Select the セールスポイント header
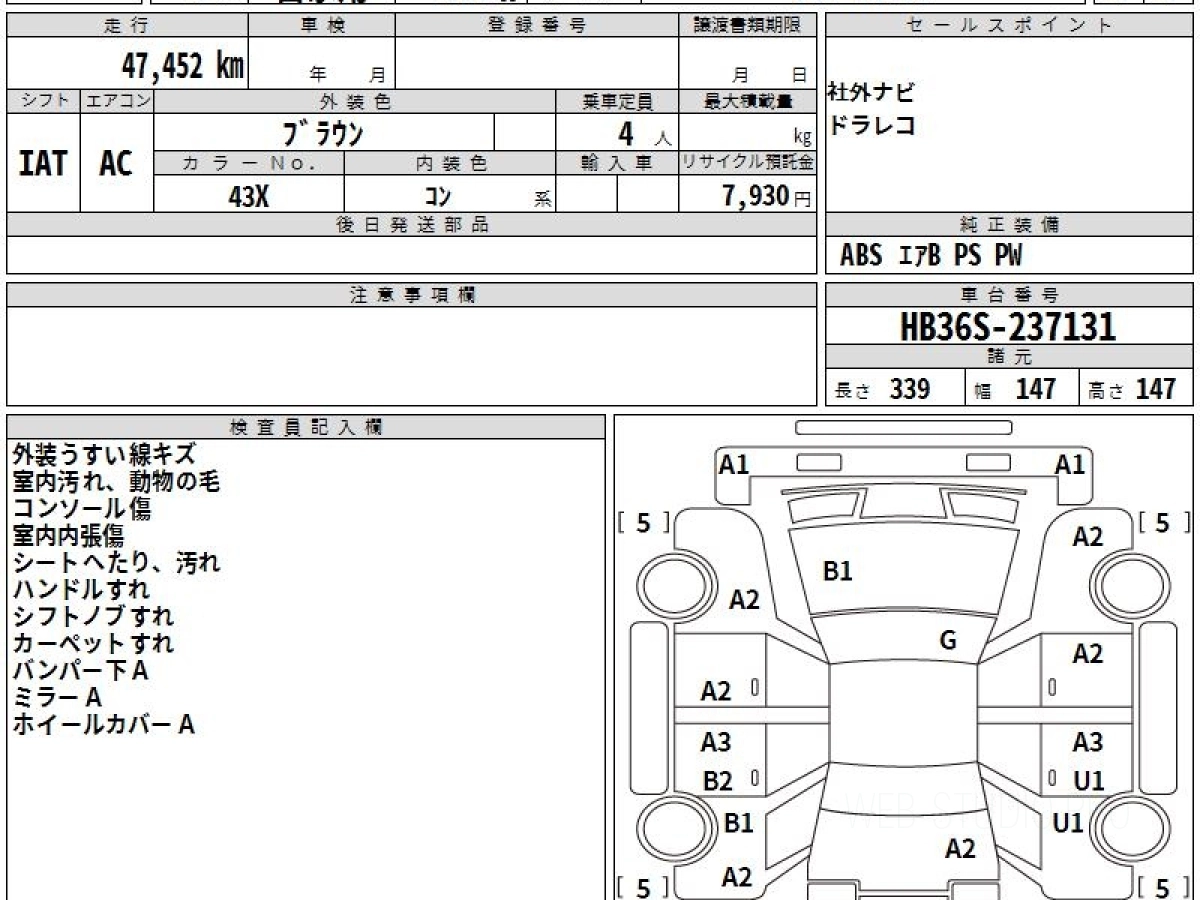The height and width of the screenshot is (900, 1200). tap(1009, 26)
